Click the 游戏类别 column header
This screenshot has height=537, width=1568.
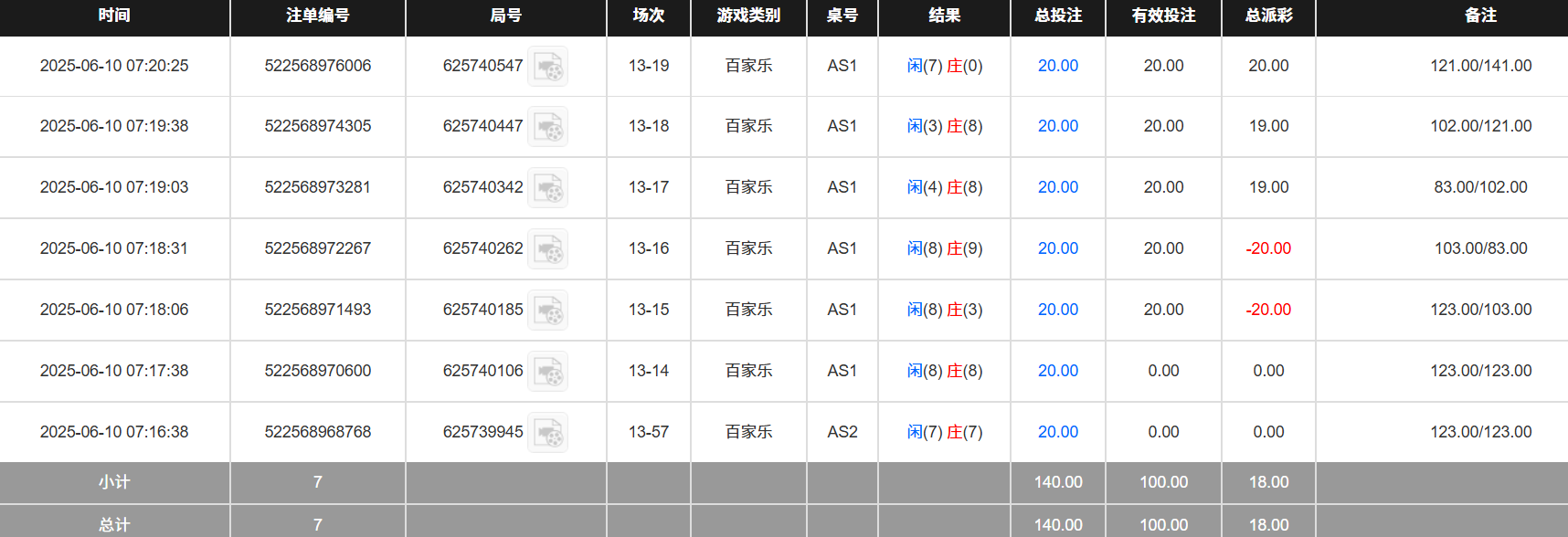tap(747, 16)
